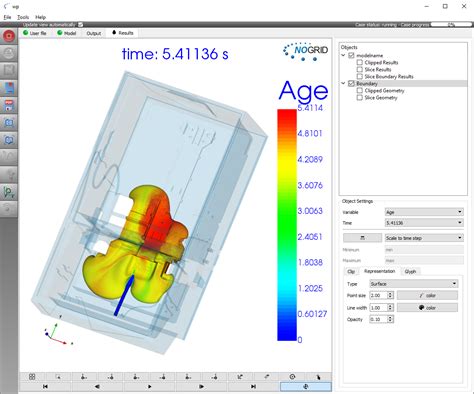Open the Time dropdown showing 5.41136
This screenshot has width=474, height=394.
424,223
